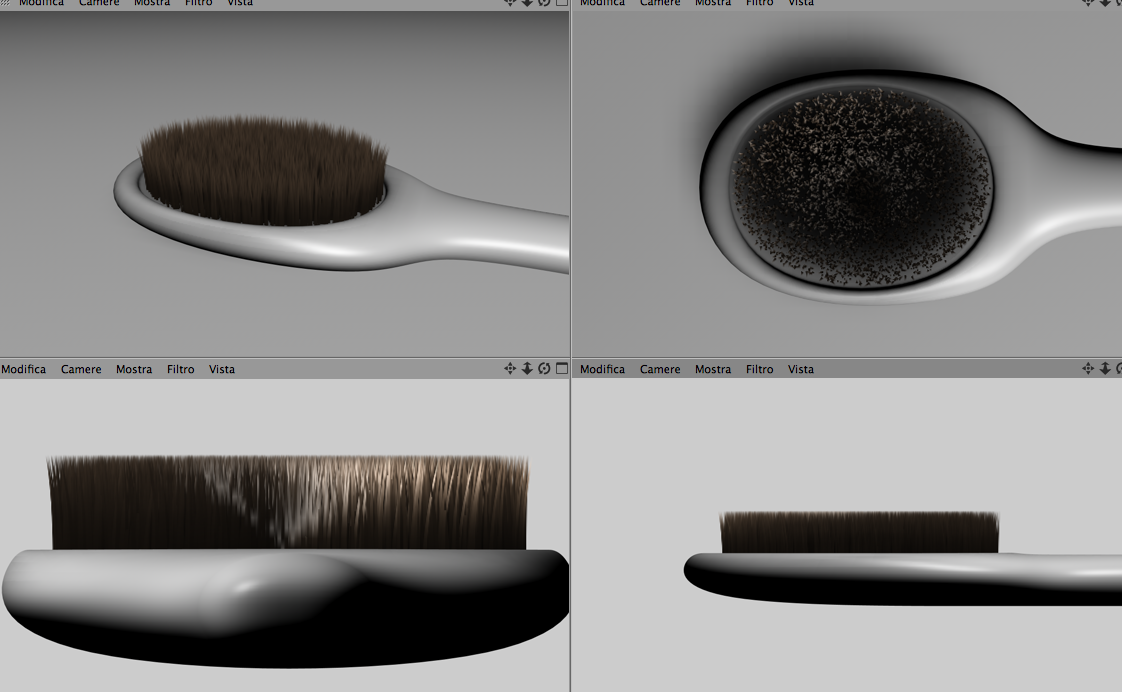The height and width of the screenshot is (692, 1122).
Task: Click the pan icon of the top-left viewport
Action: [509, 3]
